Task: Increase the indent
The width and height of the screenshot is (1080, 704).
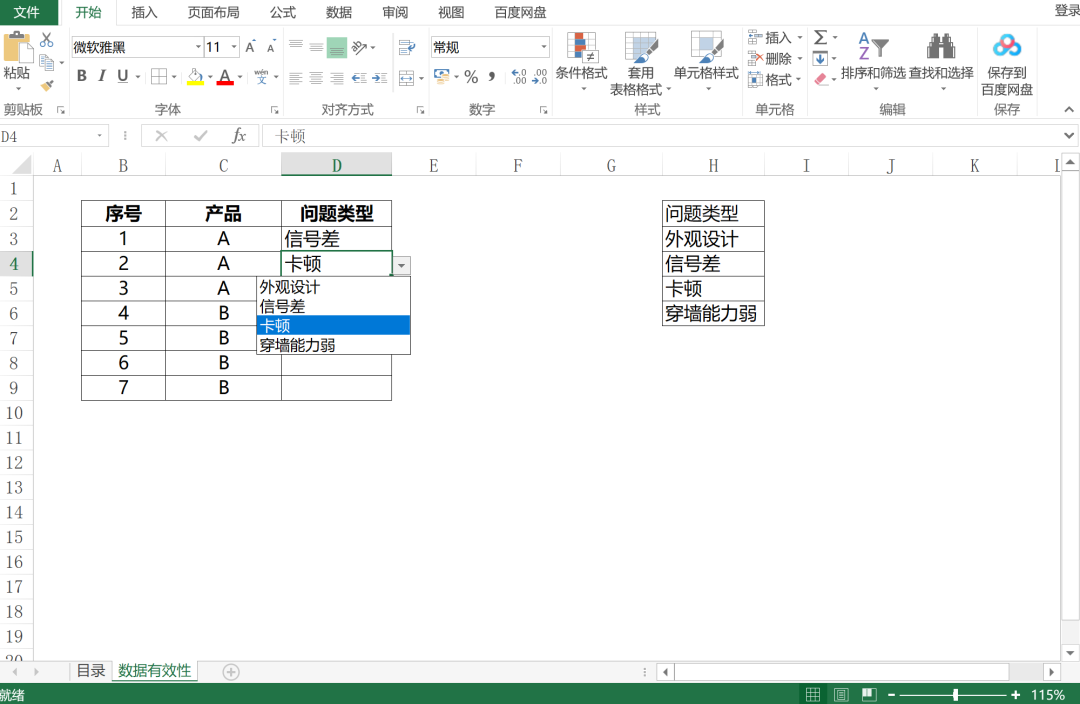Action: pyautogui.click(x=380, y=78)
